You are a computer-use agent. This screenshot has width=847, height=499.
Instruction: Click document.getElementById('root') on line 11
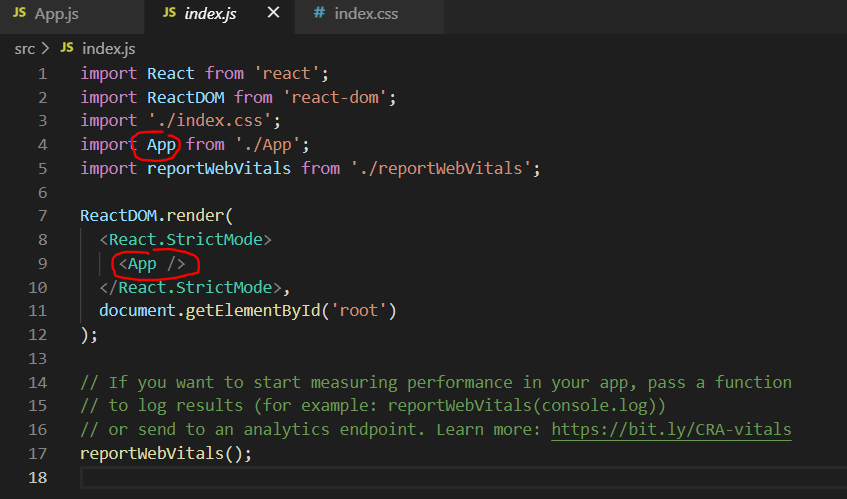248,311
